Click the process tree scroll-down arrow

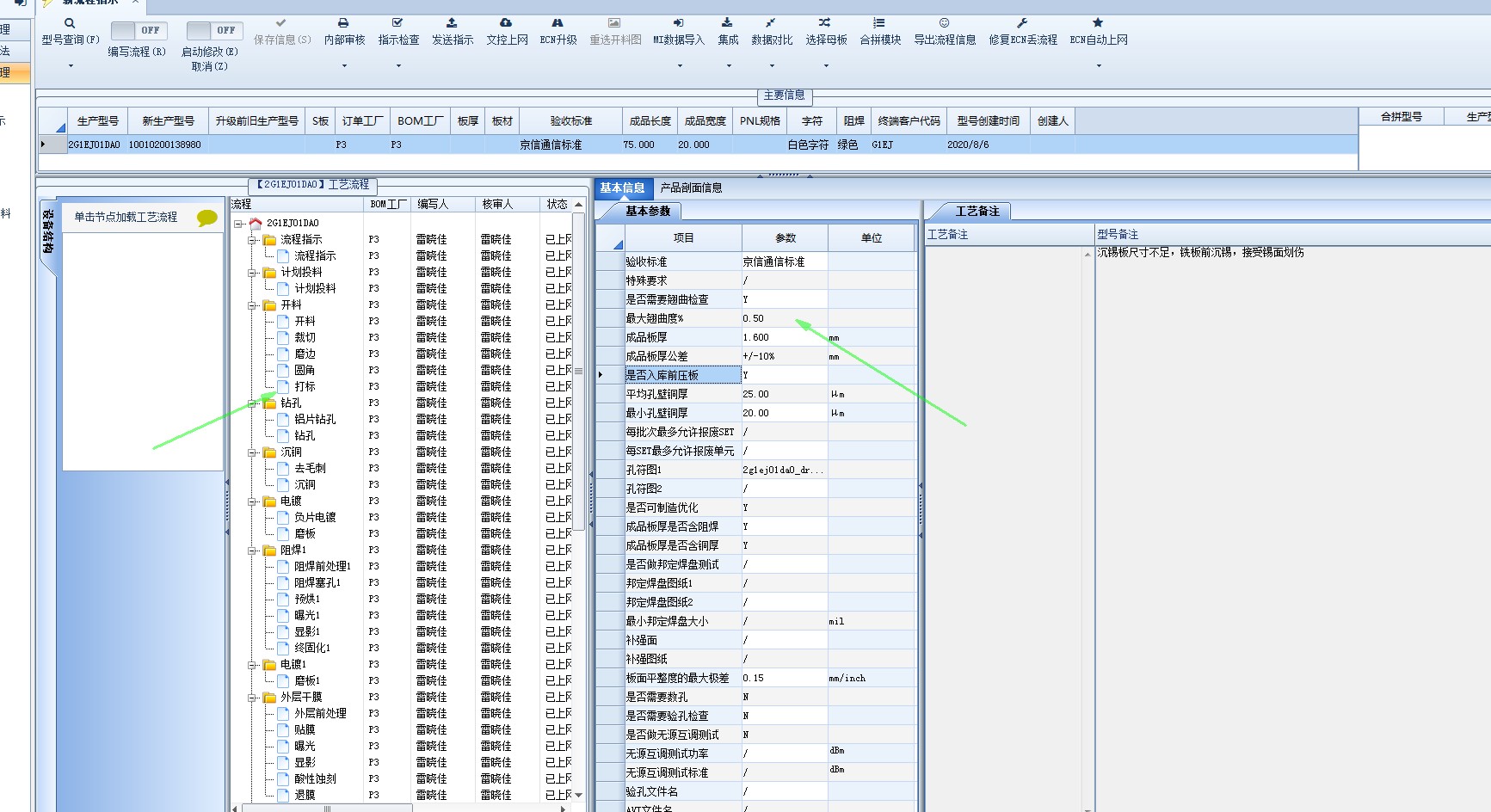click(x=578, y=795)
